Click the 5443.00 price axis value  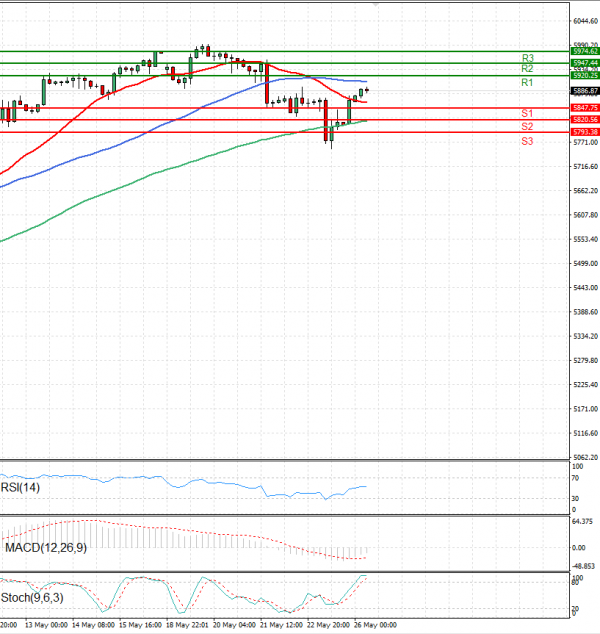[x=585, y=288]
